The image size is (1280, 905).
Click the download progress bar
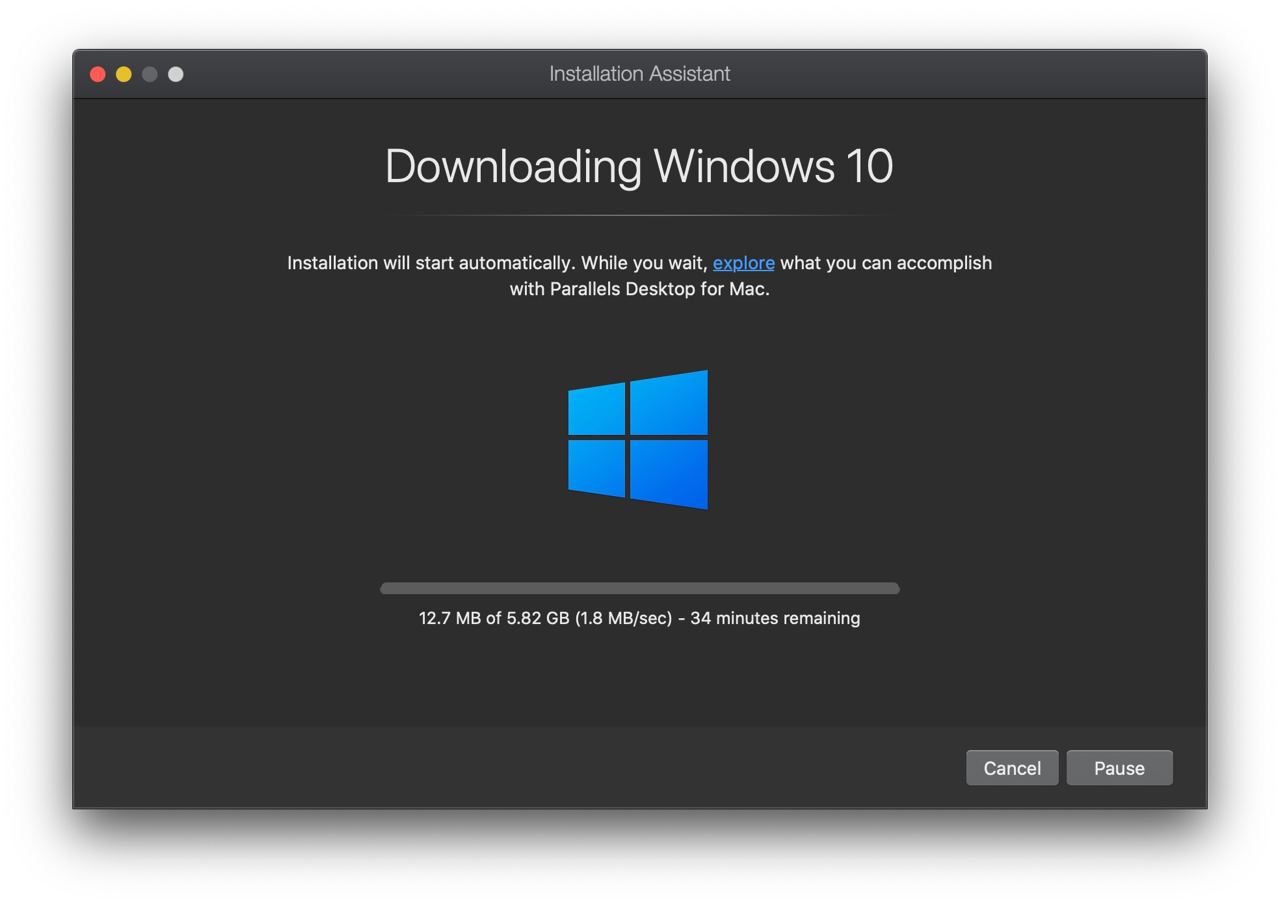[x=640, y=588]
